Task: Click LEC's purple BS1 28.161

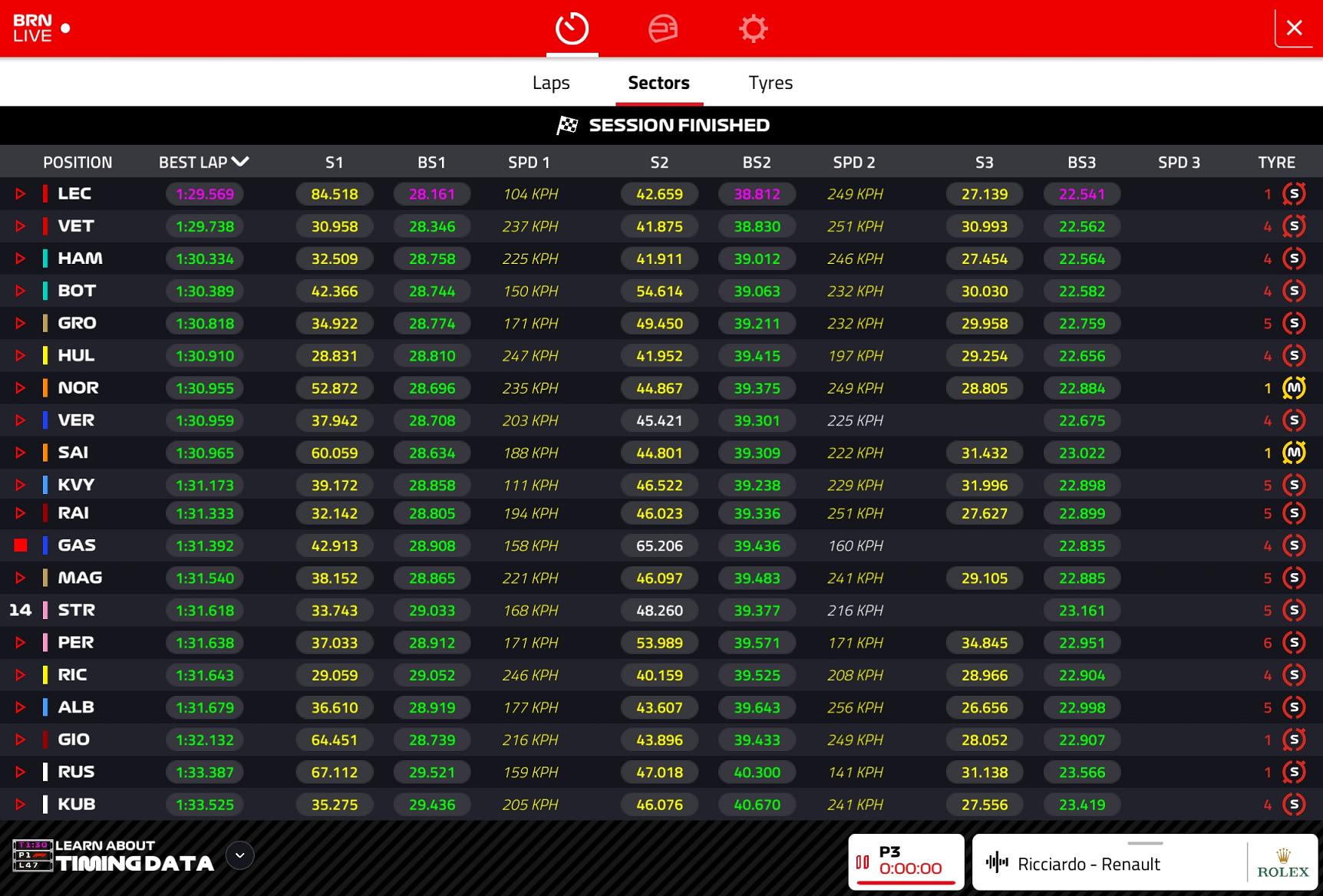Action: tap(432, 194)
